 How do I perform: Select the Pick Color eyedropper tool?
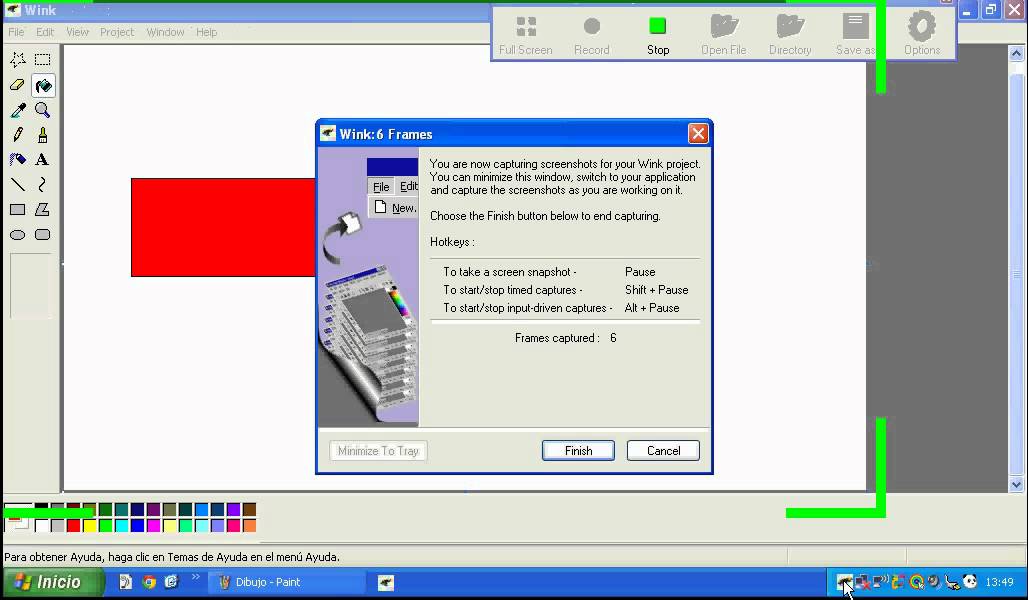pos(18,110)
